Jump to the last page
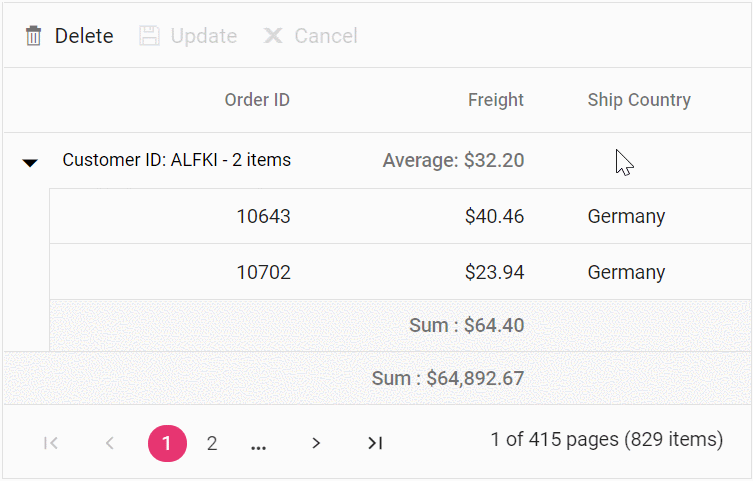Screen dimensions: 753x481 pos(375,443)
